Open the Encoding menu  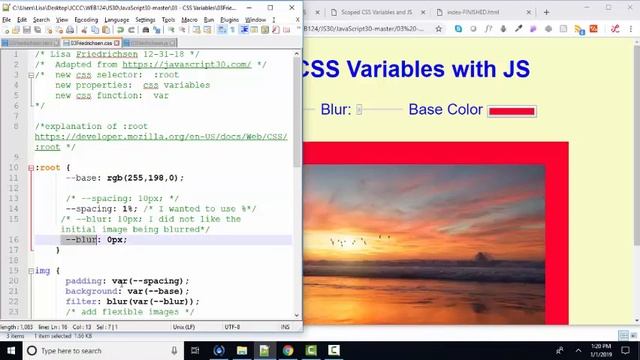click(x=86, y=20)
